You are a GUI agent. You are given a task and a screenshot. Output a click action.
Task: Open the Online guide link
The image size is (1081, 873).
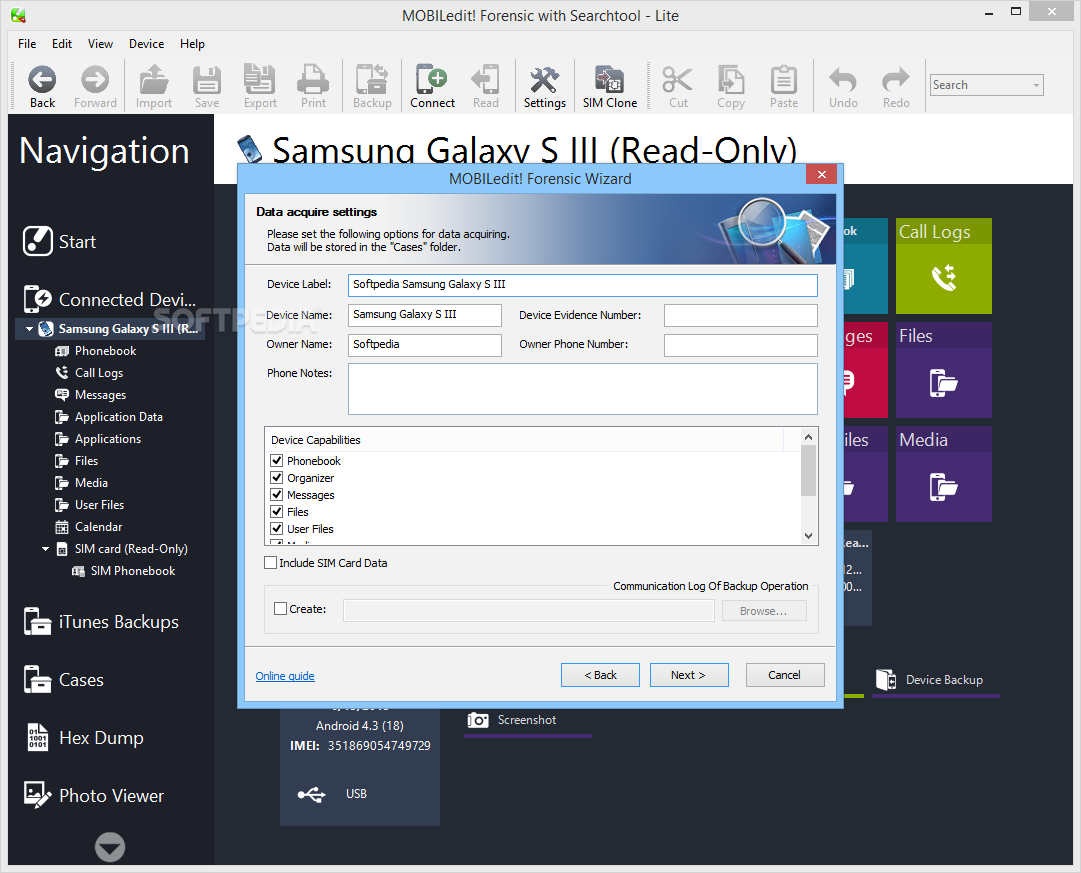285,676
